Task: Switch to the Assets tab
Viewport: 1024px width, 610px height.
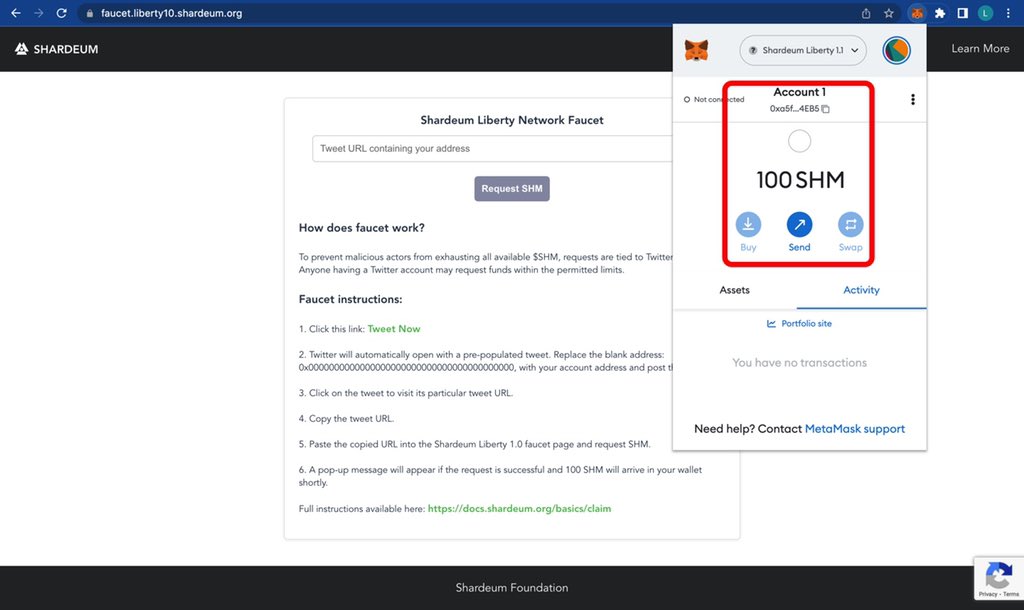Action: point(735,290)
